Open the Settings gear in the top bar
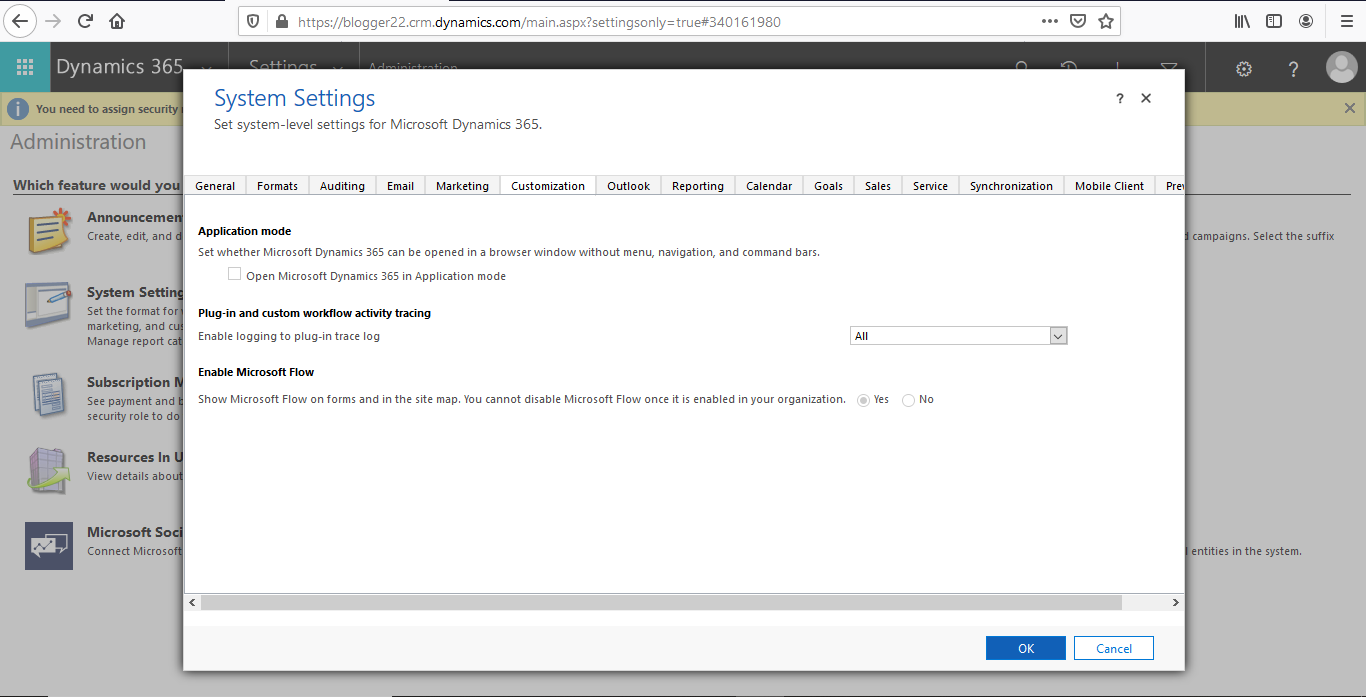 pyautogui.click(x=1243, y=67)
